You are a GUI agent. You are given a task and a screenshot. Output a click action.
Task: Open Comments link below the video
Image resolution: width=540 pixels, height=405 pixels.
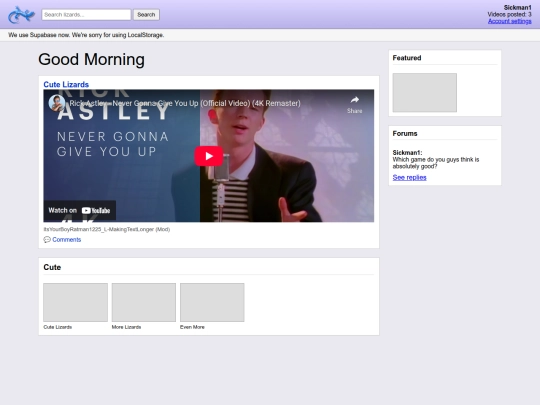pos(66,240)
